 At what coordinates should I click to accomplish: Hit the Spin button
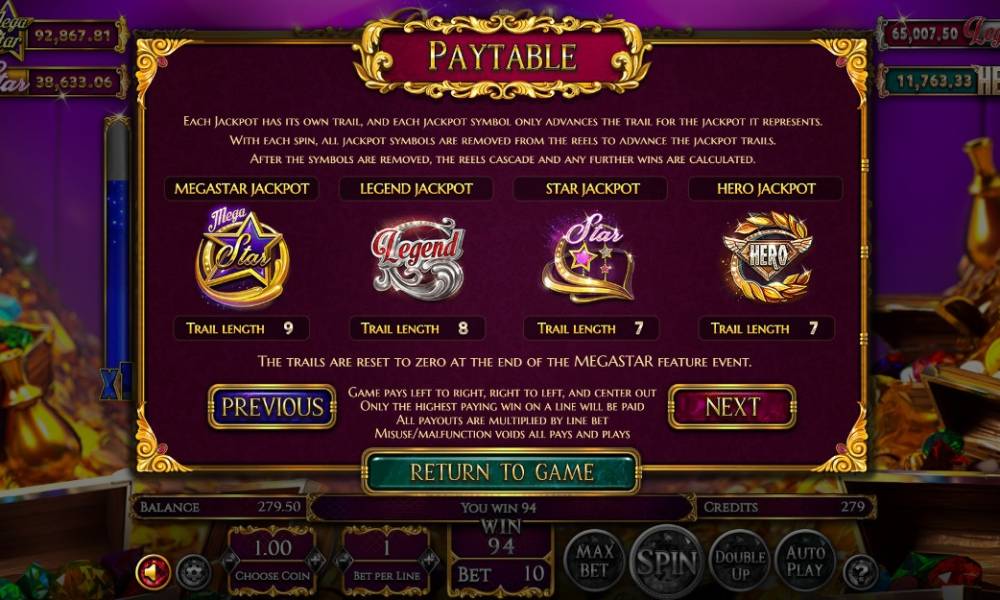666,562
